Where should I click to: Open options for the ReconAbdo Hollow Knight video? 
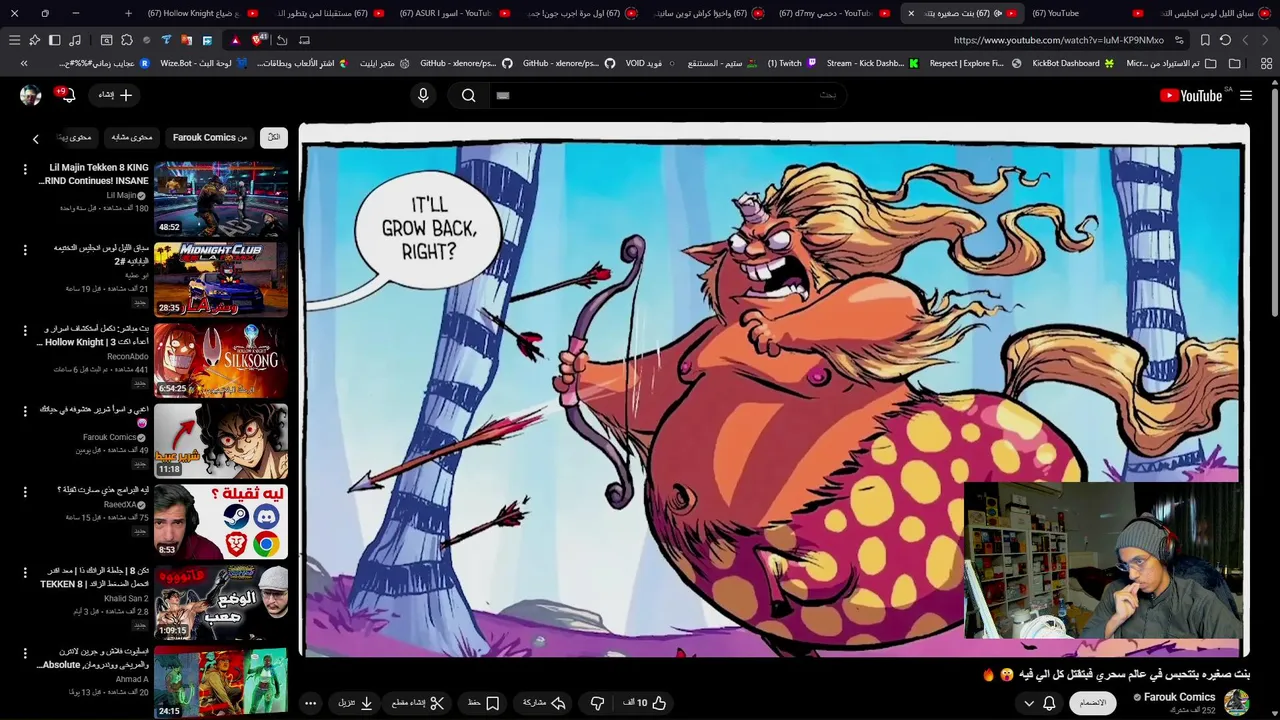click(25, 331)
